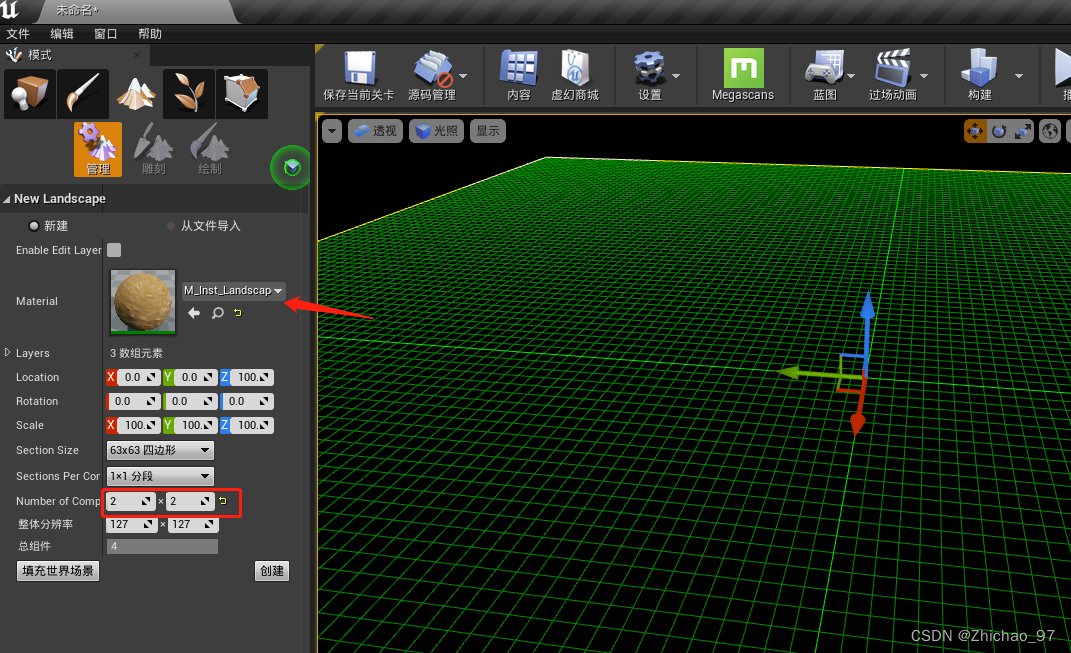Browse to Material asset with magnifier icon
1071x653 pixels.
tap(217, 313)
